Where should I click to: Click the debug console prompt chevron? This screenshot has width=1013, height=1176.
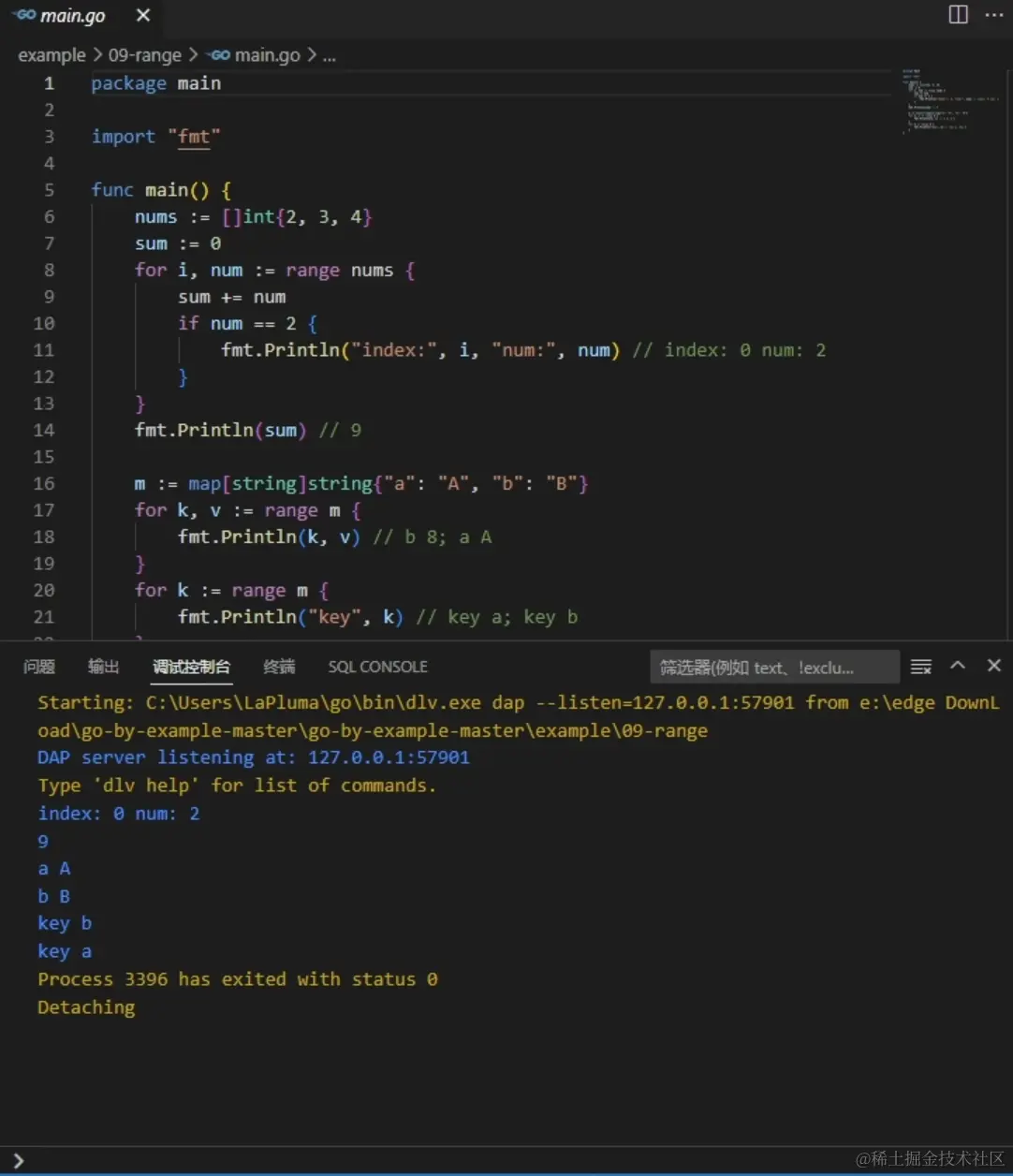coord(18,1161)
